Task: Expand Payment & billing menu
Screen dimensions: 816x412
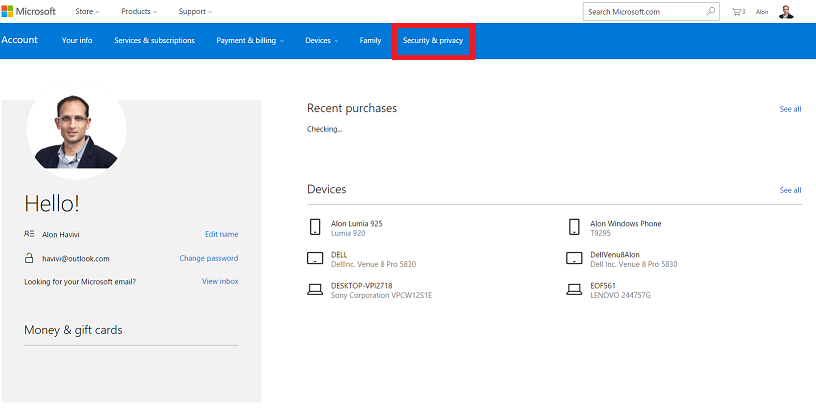Action: click(250, 41)
